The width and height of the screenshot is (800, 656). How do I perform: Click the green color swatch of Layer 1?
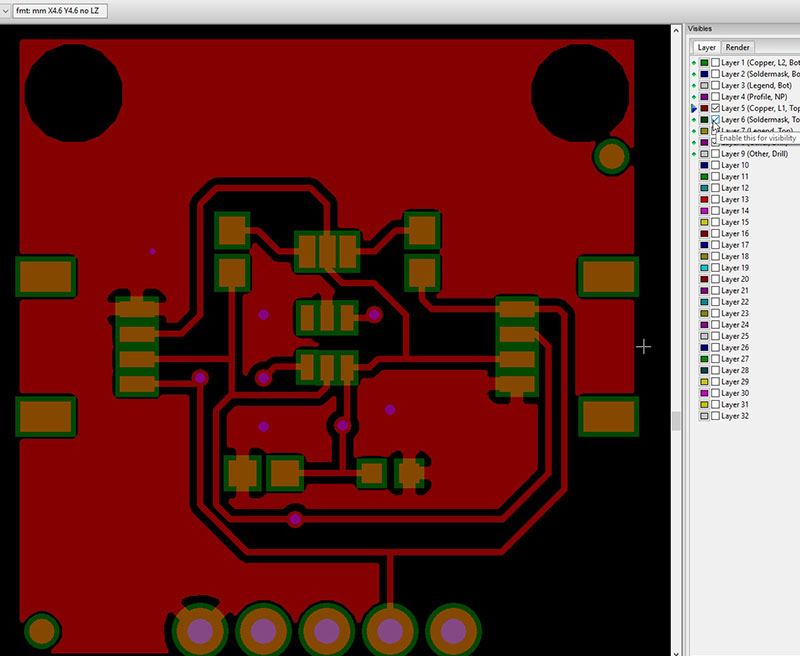pyautogui.click(x=704, y=63)
